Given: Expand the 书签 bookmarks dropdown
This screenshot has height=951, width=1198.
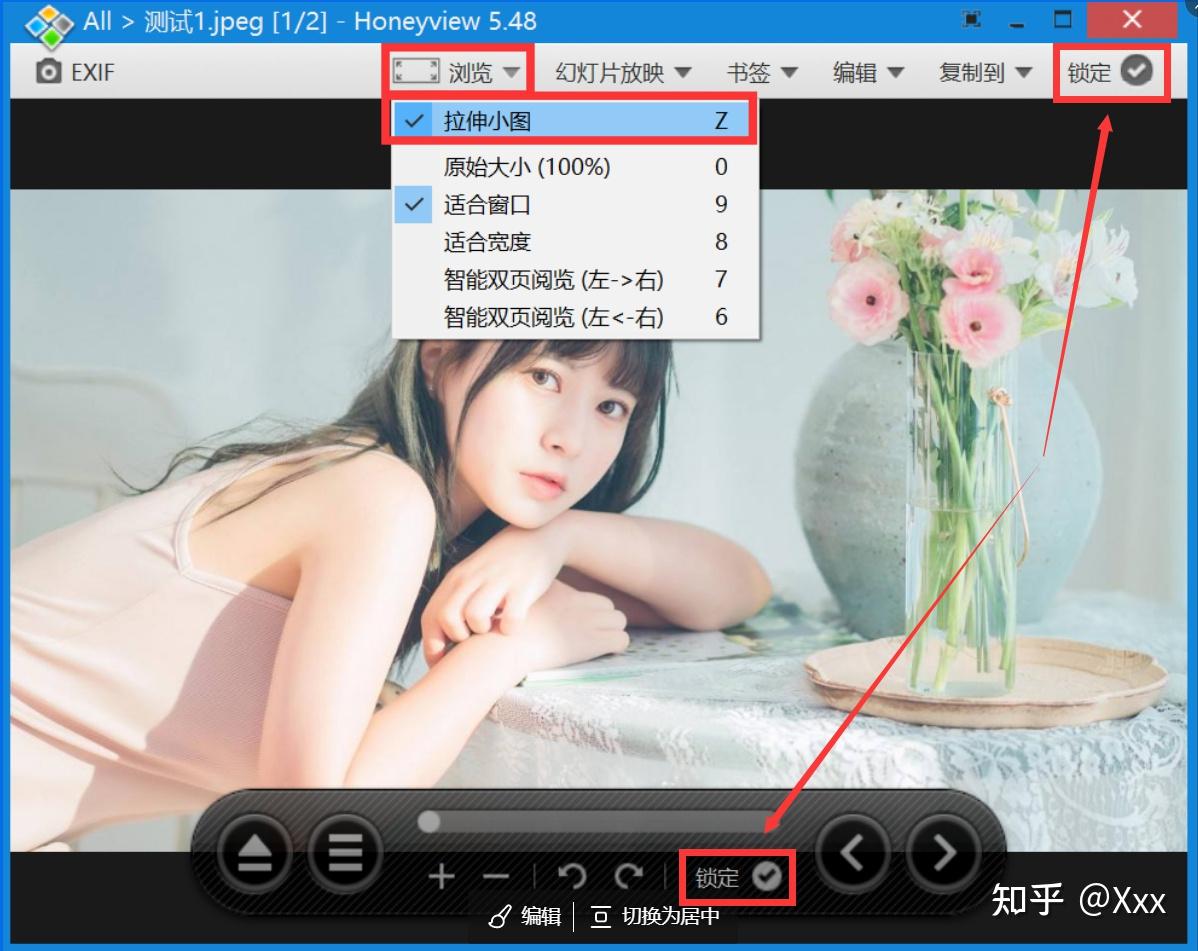Looking at the screenshot, I should [761, 72].
